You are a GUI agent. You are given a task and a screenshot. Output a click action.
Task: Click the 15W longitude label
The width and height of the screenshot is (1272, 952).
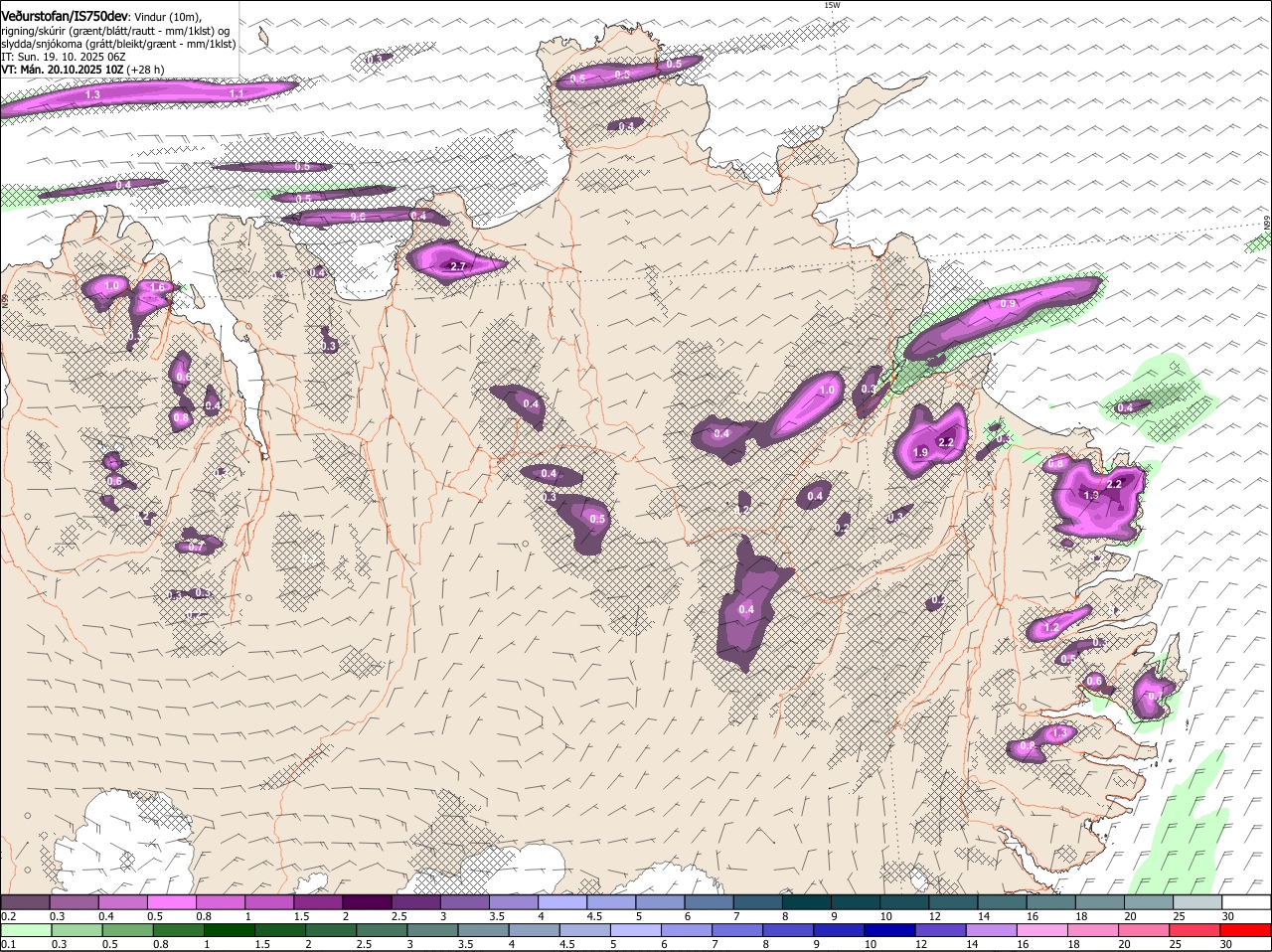[x=832, y=5]
